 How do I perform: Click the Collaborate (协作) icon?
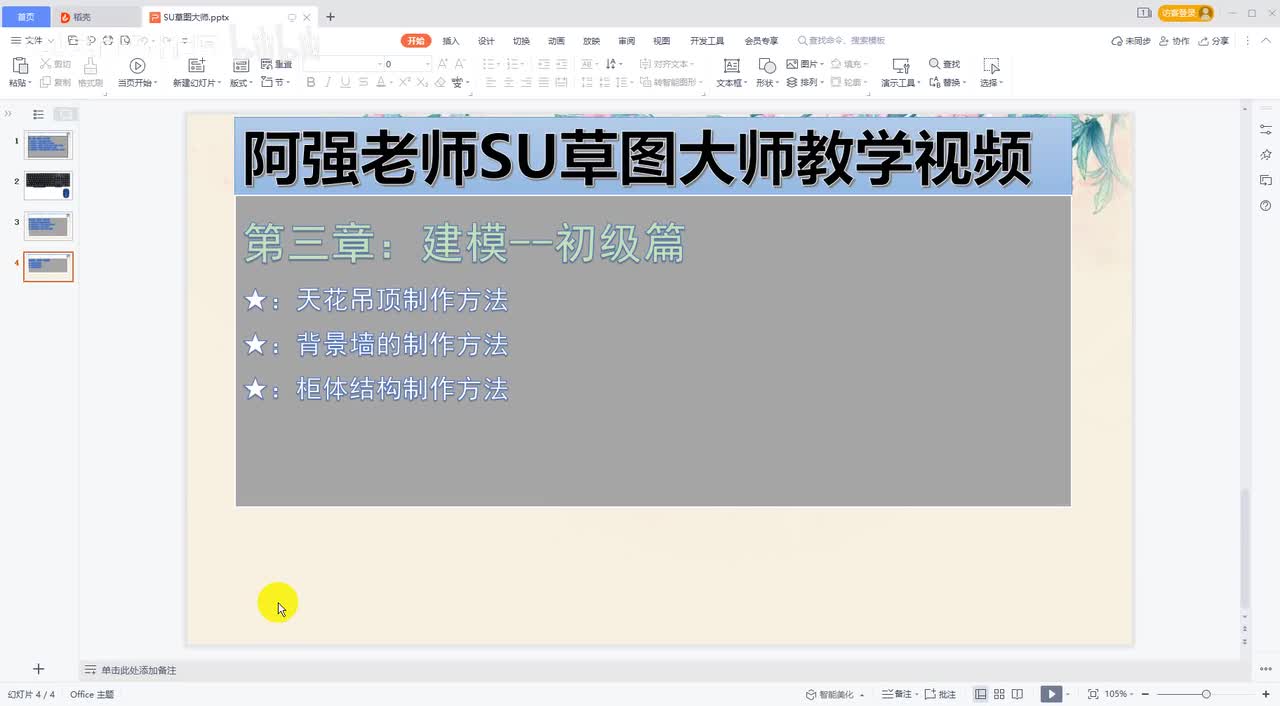tap(1174, 41)
